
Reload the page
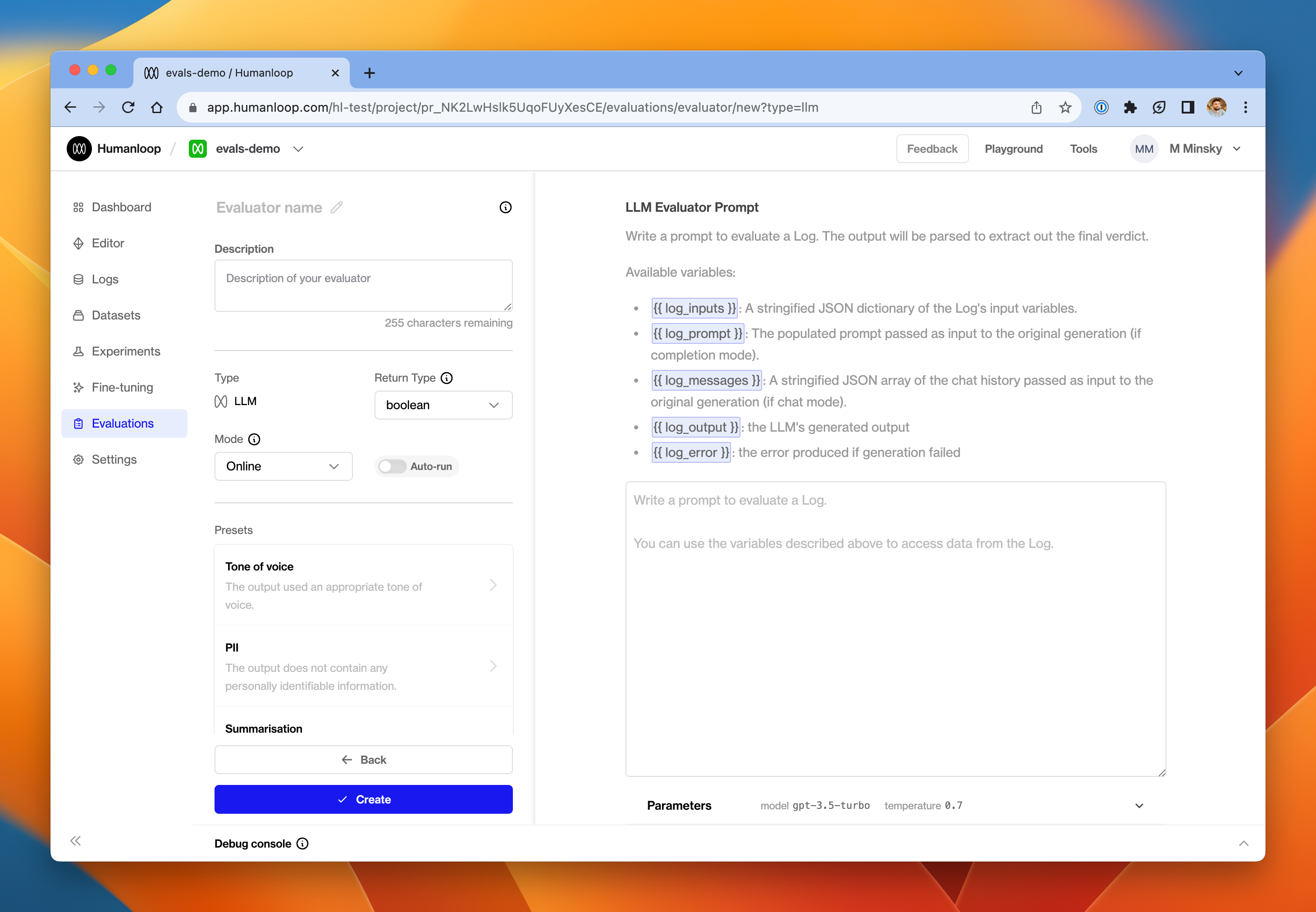pyautogui.click(x=128, y=107)
